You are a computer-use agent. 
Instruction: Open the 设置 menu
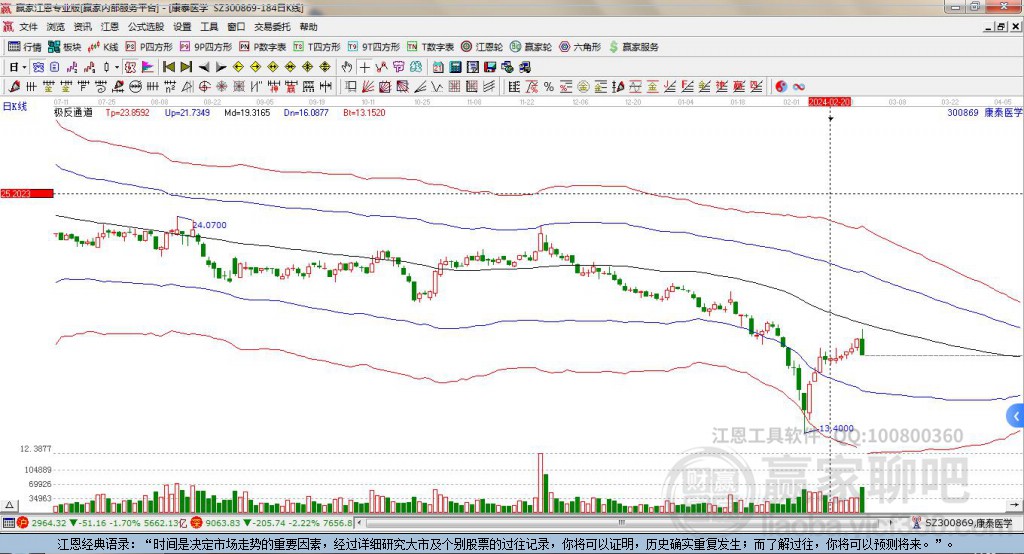tap(182, 27)
